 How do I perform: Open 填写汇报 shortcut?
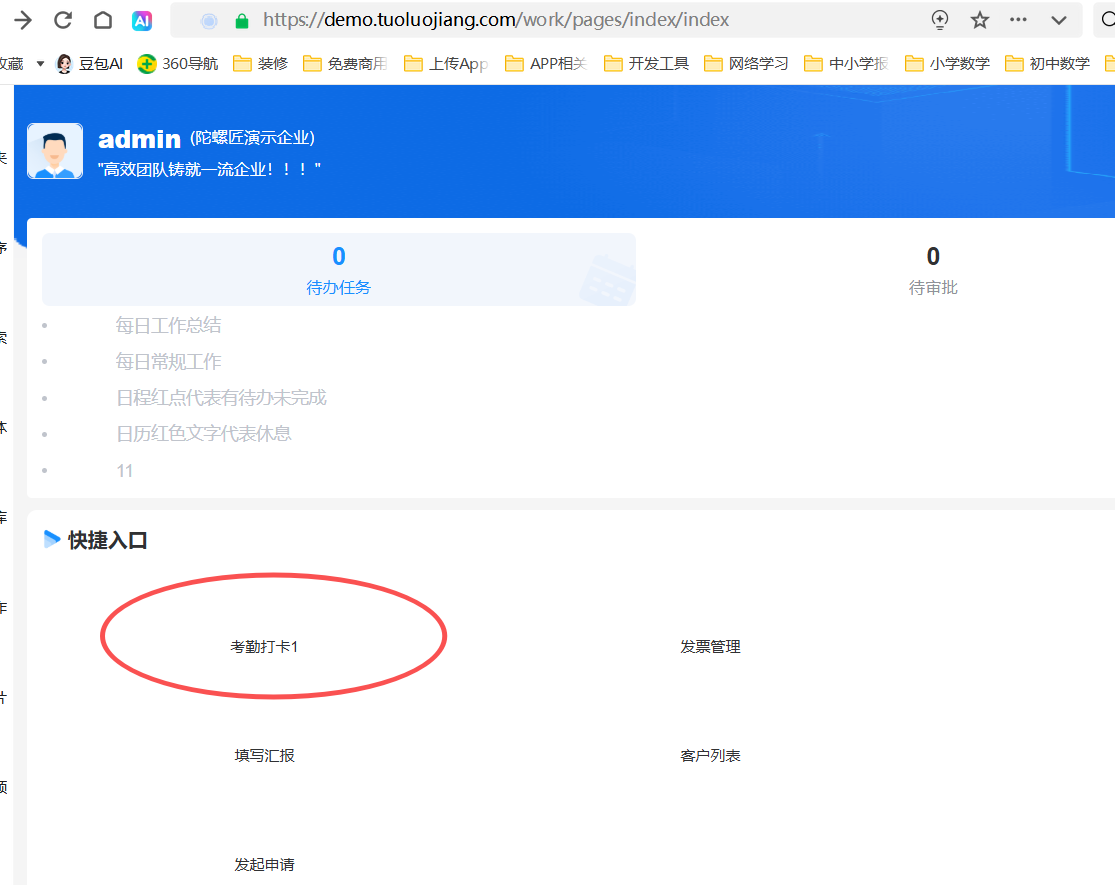click(264, 756)
